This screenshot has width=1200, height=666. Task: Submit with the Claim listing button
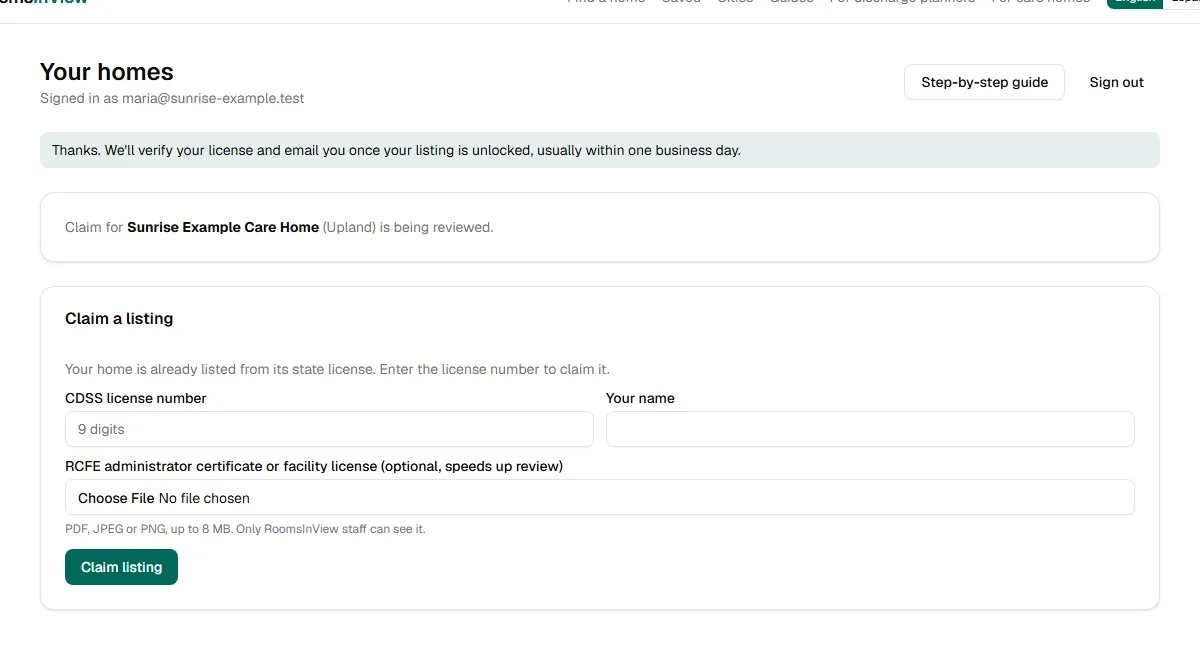[121, 567]
